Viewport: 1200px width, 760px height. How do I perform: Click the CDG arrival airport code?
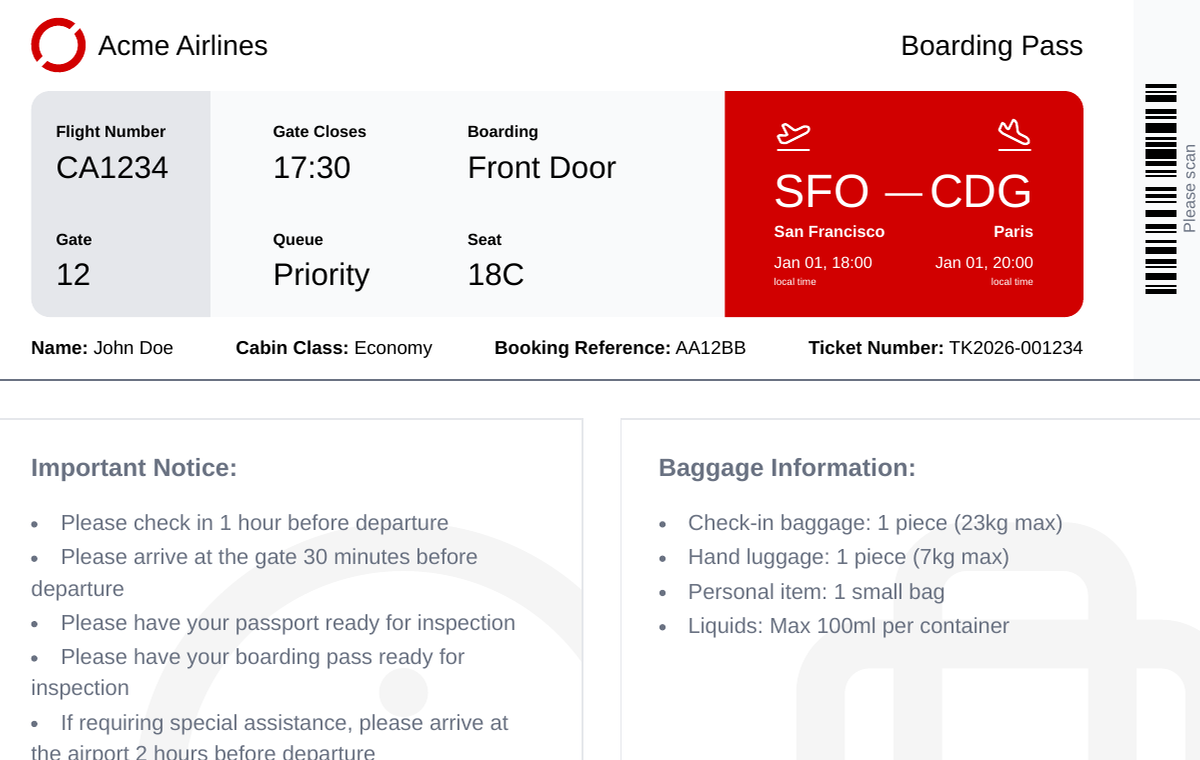click(981, 191)
